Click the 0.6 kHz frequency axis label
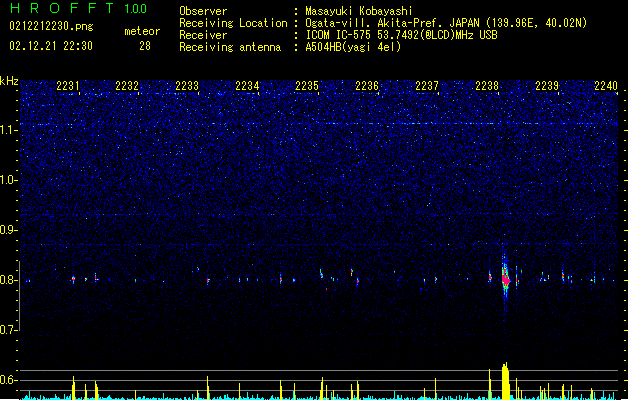This screenshot has width=629, height=400. [9, 380]
